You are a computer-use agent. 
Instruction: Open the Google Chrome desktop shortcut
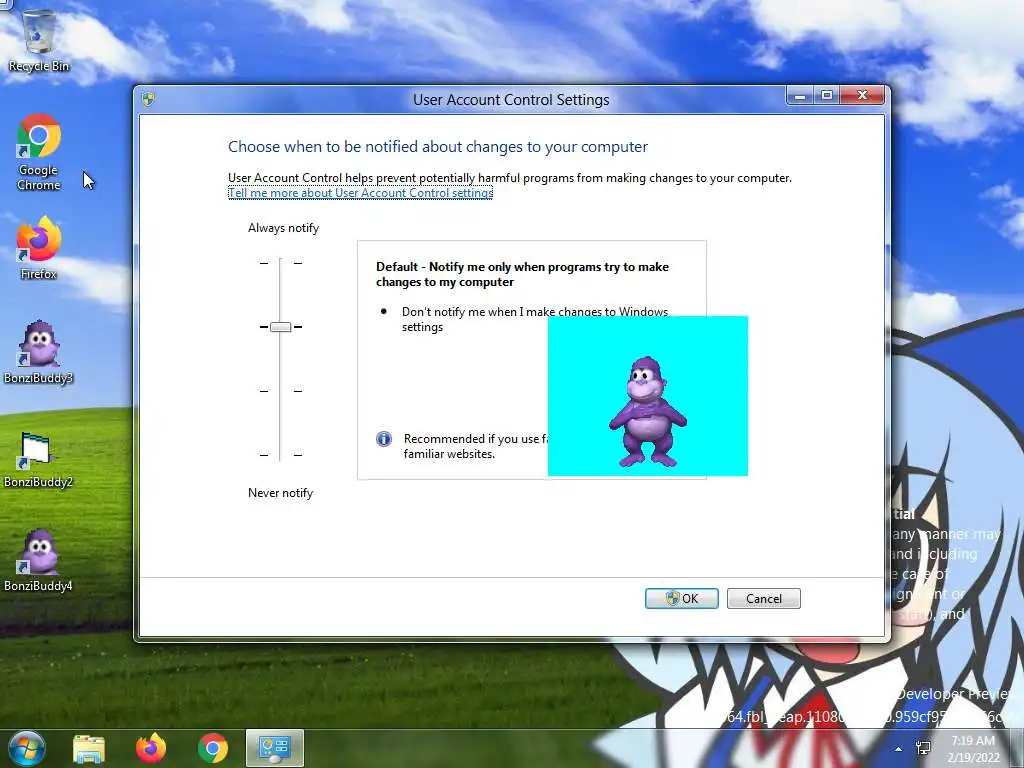[39, 153]
